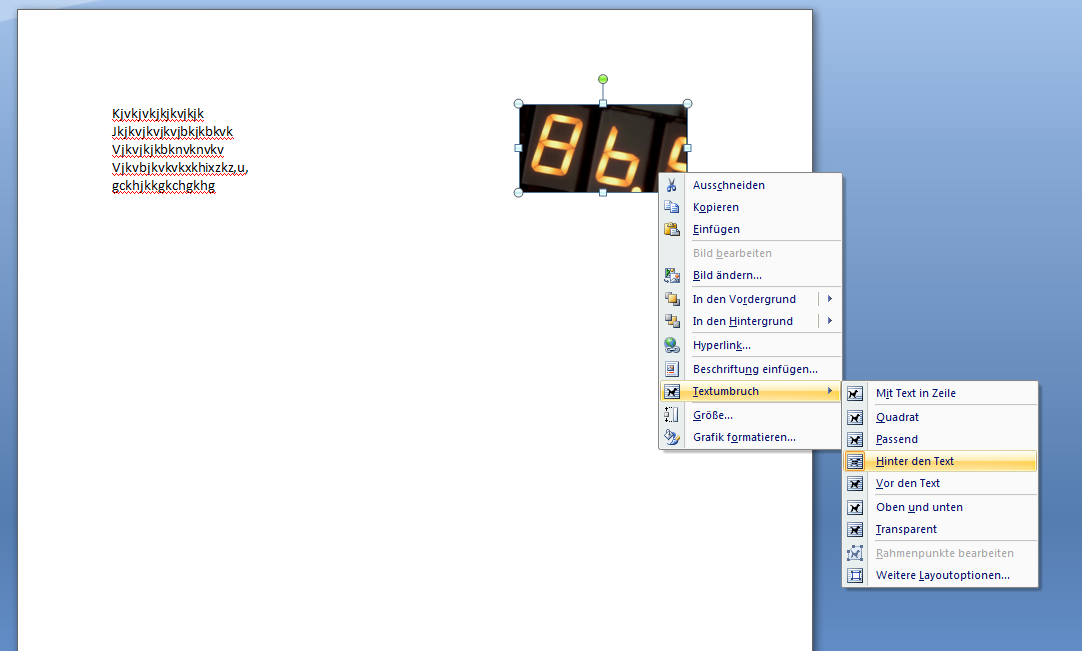
Task: Click the copy icon next to Kopieren
Action: pyautogui.click(x=672, y=207)
